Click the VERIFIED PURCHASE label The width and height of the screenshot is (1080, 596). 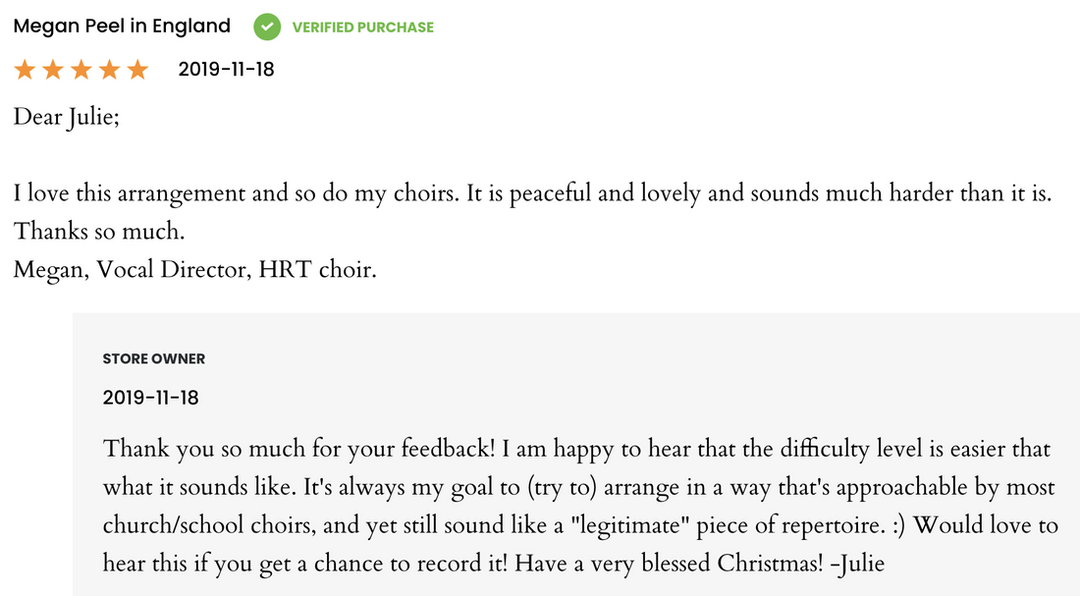(363, 28)
